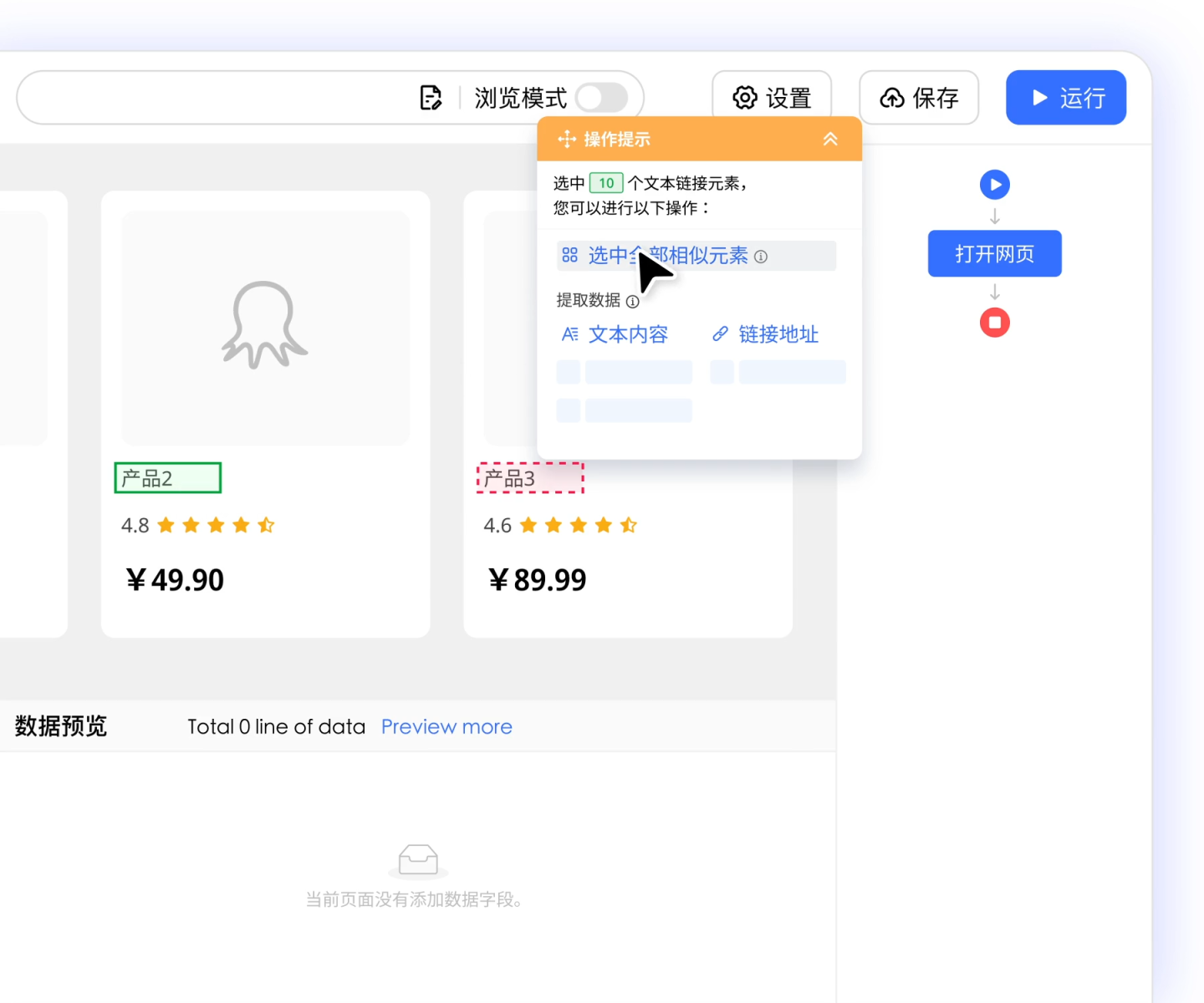Click info icon next to 提取数据
The width and height of the screenshot is (1204, 1003).
pos(633,302)
